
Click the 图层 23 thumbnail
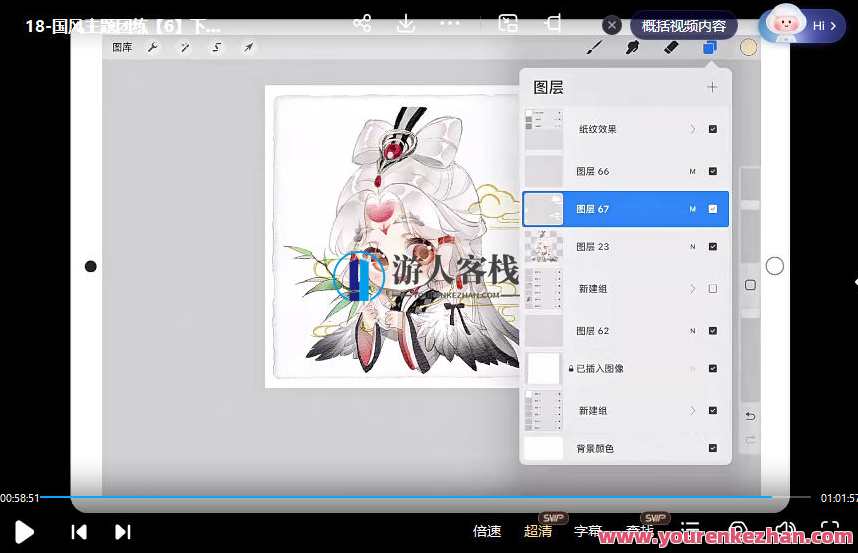coord(543,247)
